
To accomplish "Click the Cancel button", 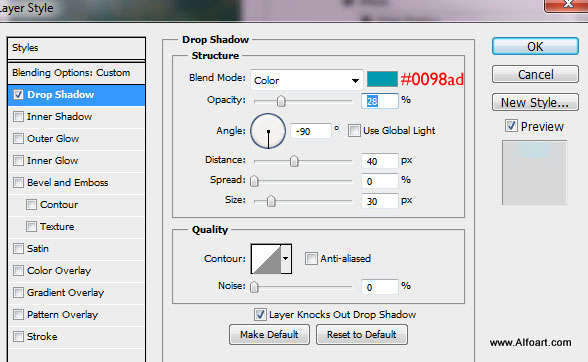I will click(x=535, y=74).
